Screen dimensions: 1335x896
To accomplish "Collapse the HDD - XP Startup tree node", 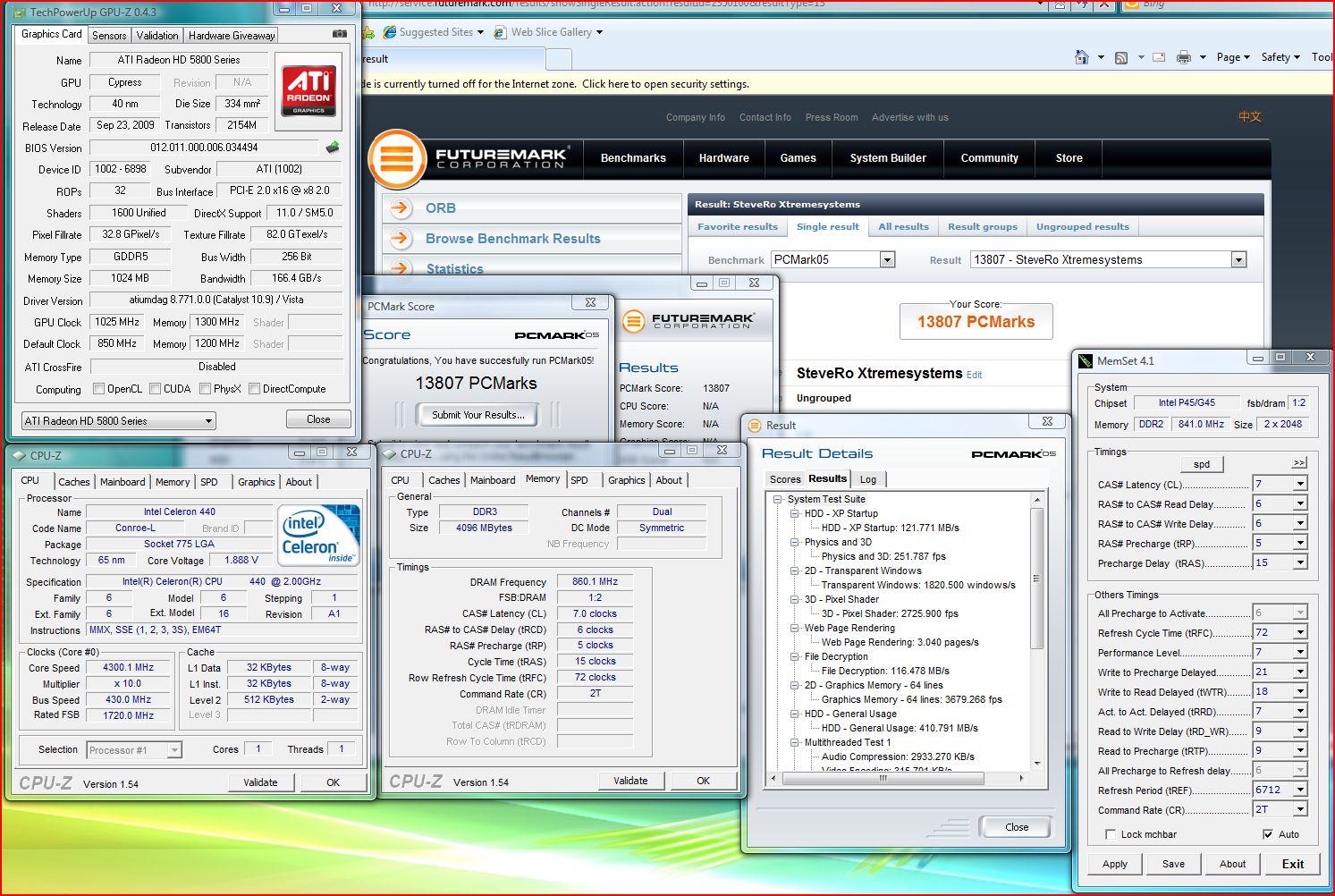I will click(794, 514).
